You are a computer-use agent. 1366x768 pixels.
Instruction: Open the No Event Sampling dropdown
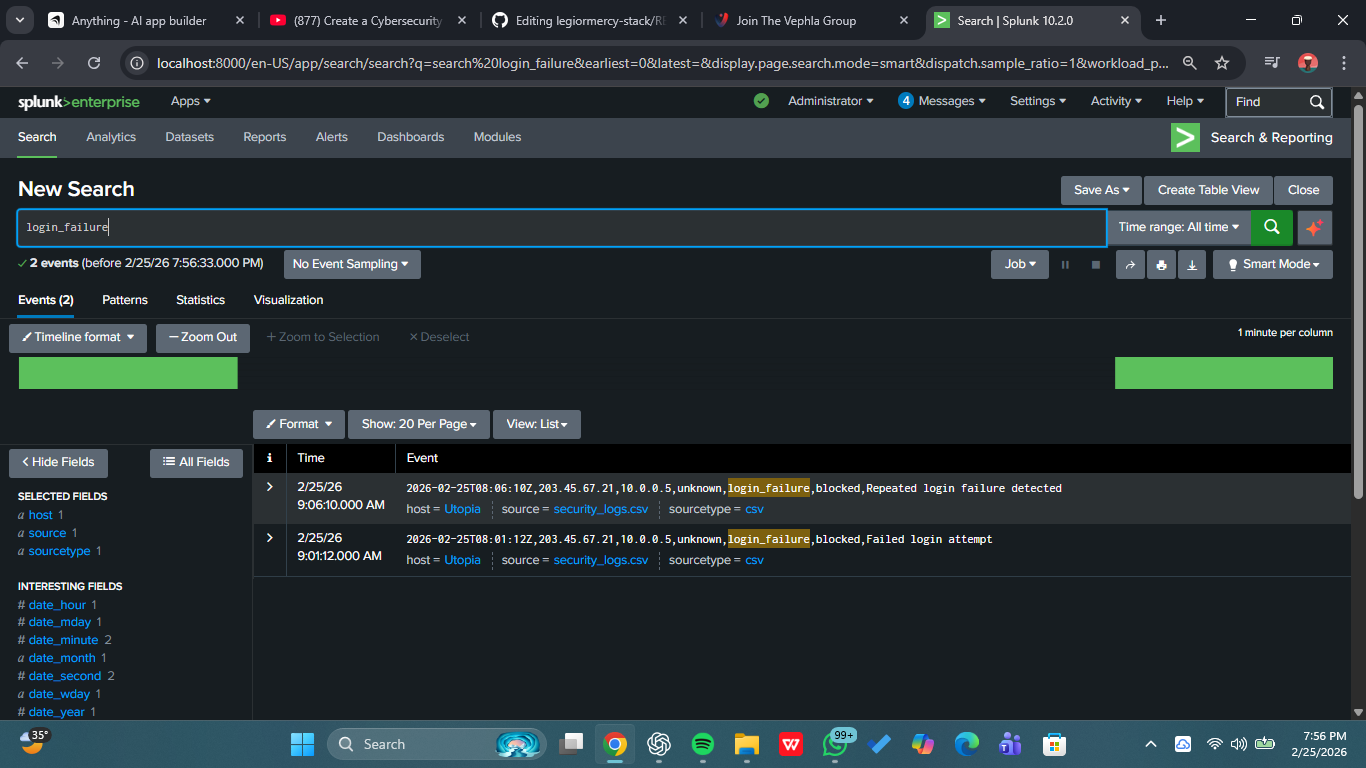[x=351, y=264]
